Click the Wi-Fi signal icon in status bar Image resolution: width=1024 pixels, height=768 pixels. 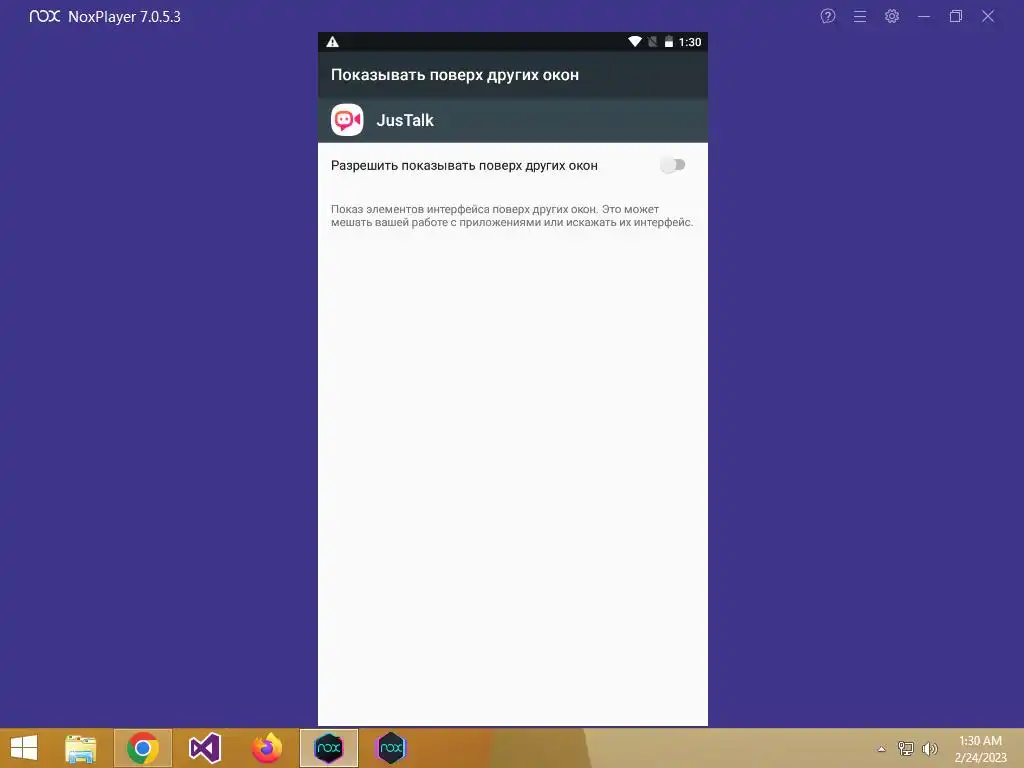[x=634, y=42]
